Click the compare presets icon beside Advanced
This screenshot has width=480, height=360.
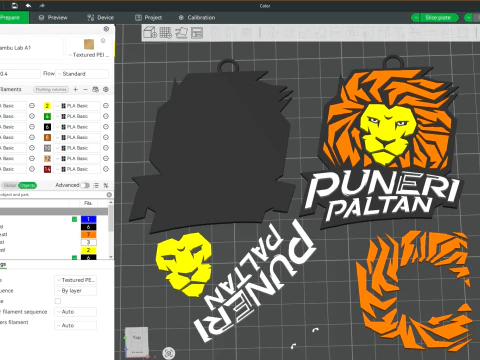click(x=106, y=185)
